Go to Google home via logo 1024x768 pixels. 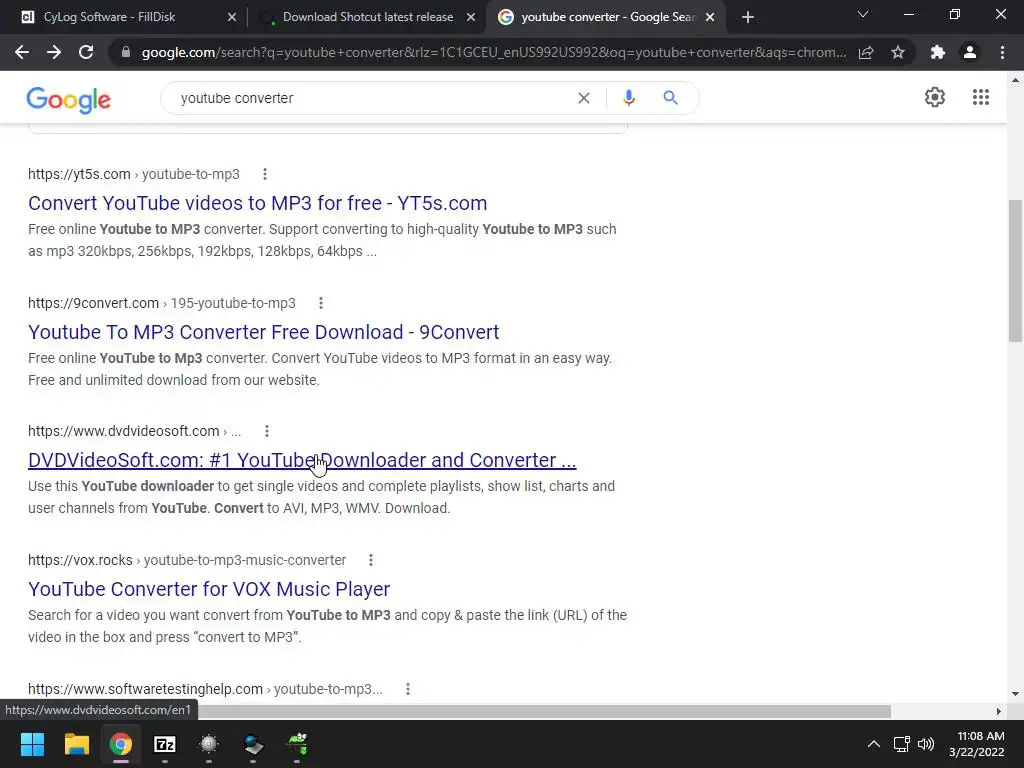tap(69, 99)
